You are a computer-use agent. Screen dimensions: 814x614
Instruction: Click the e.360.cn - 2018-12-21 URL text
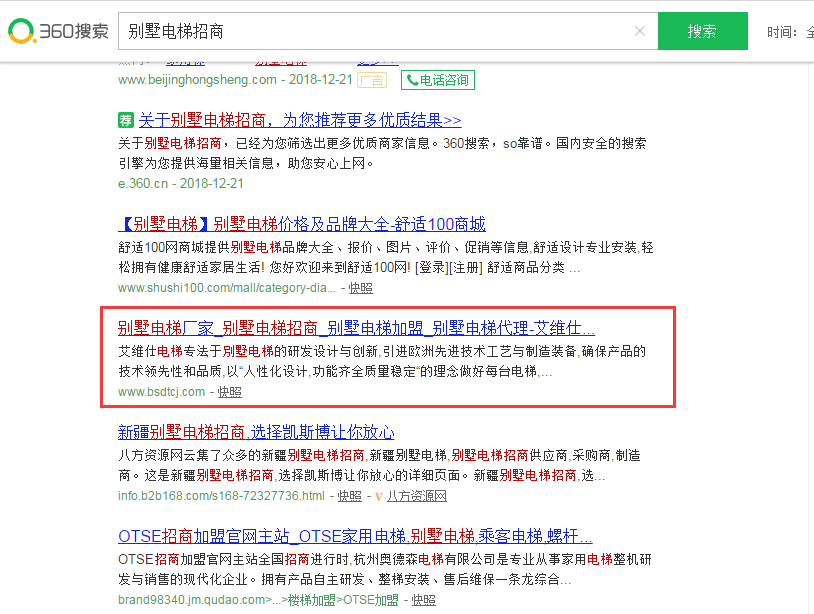coord(181,184)
